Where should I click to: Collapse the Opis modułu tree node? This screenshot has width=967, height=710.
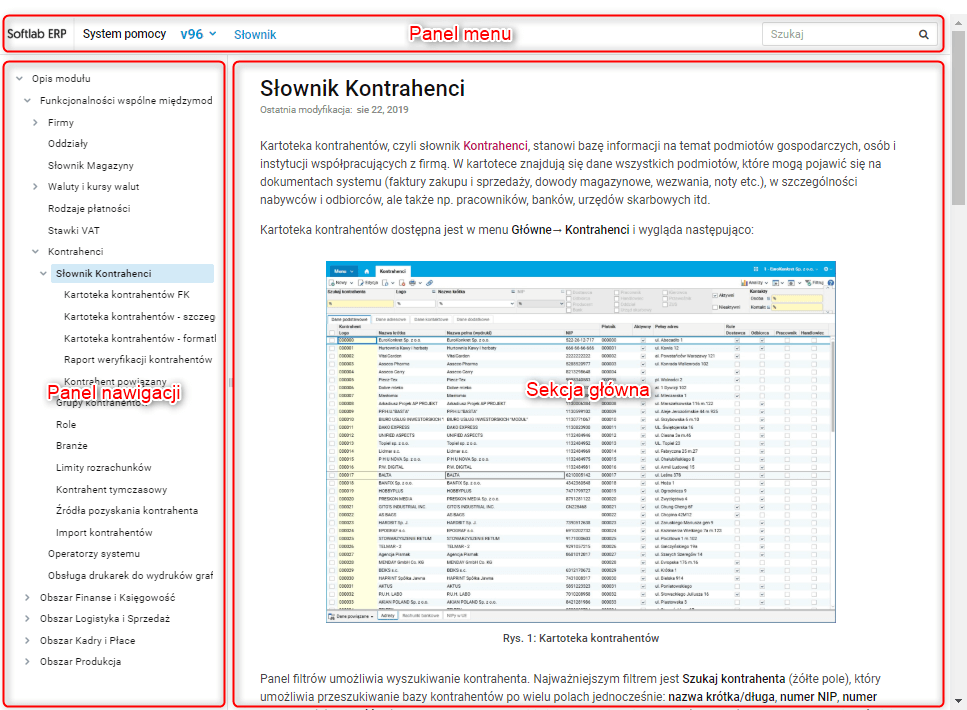tap(19, 78)
